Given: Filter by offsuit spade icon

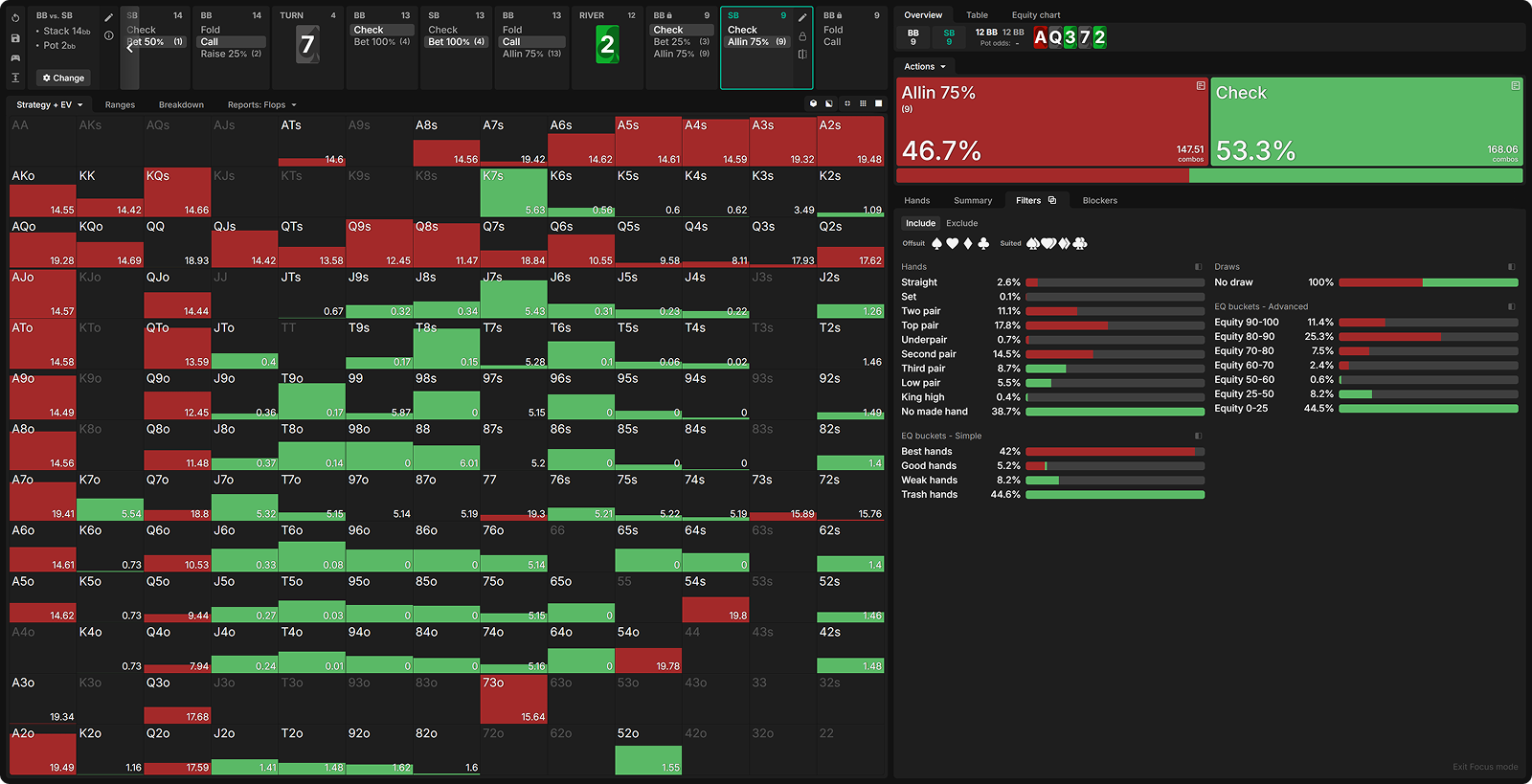Looking at the screenshot, I should click(936, 244).
